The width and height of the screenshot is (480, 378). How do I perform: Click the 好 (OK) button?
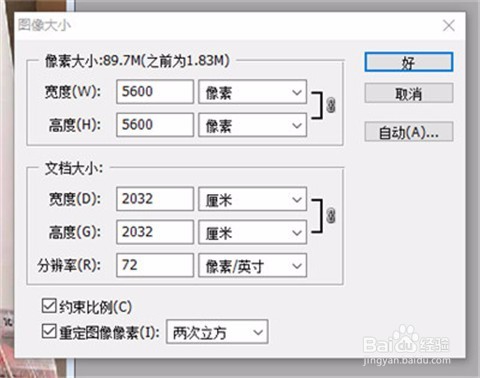[409, 62]
